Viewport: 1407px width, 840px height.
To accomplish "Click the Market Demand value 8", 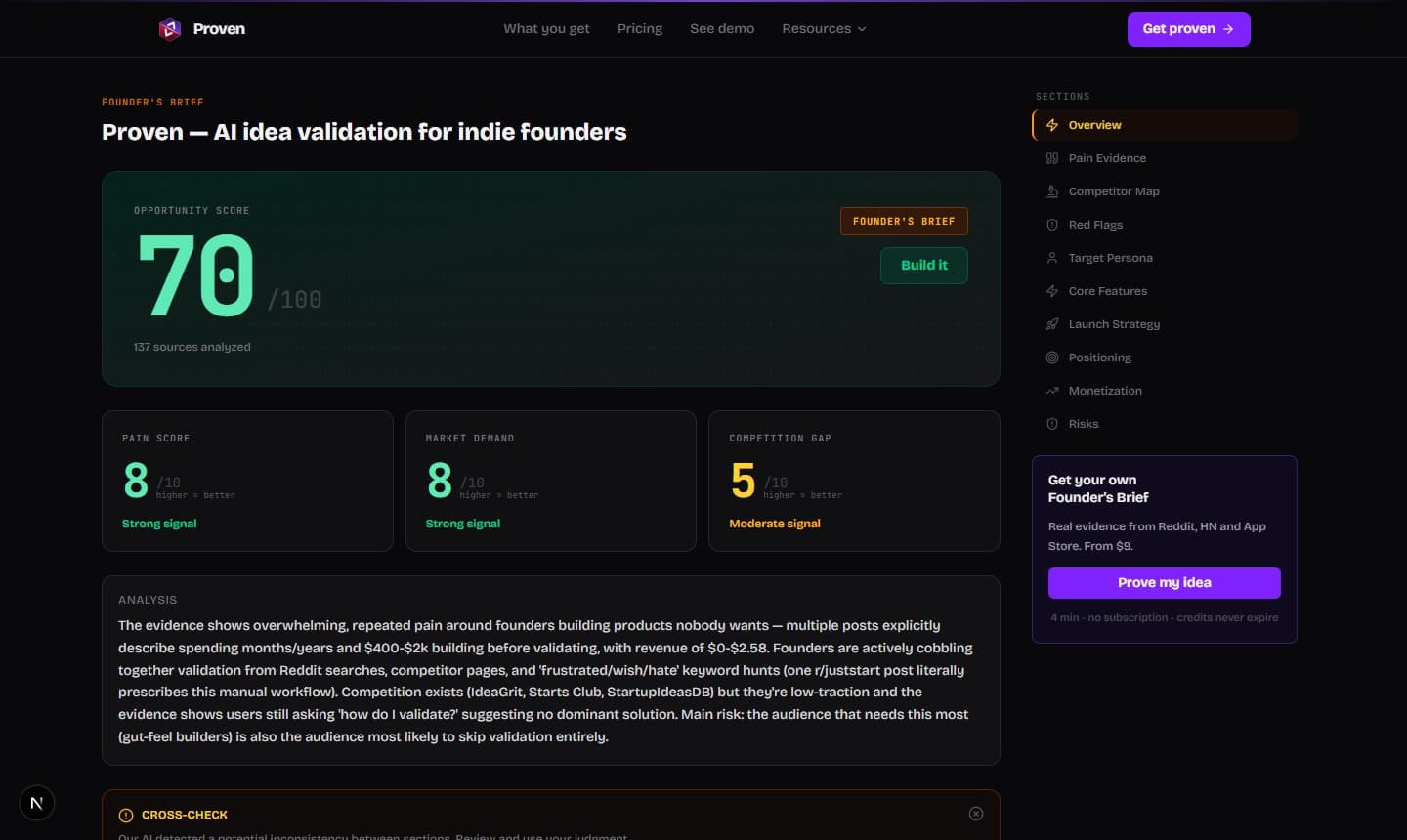I will click(x=440, y=481).
